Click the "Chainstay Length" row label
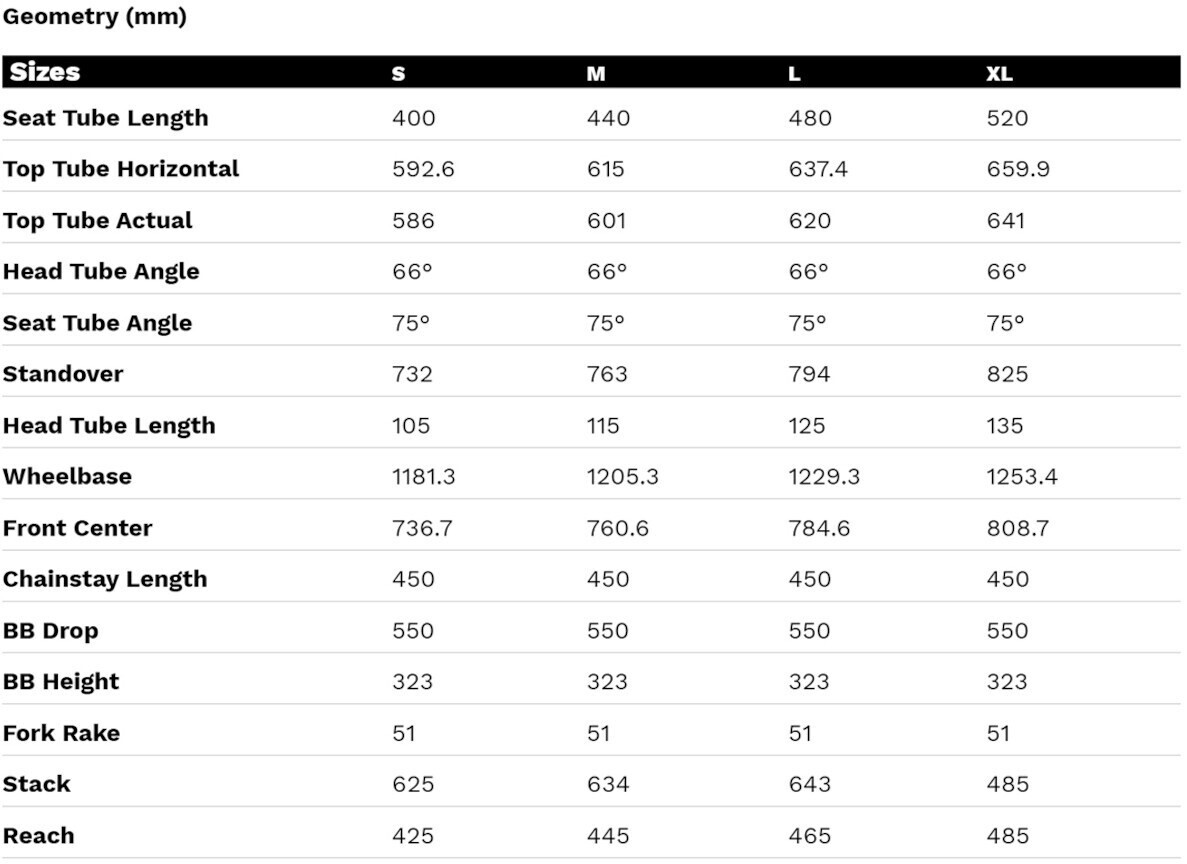The width and height of the screenshot is (1187, 864). [105, 579]
